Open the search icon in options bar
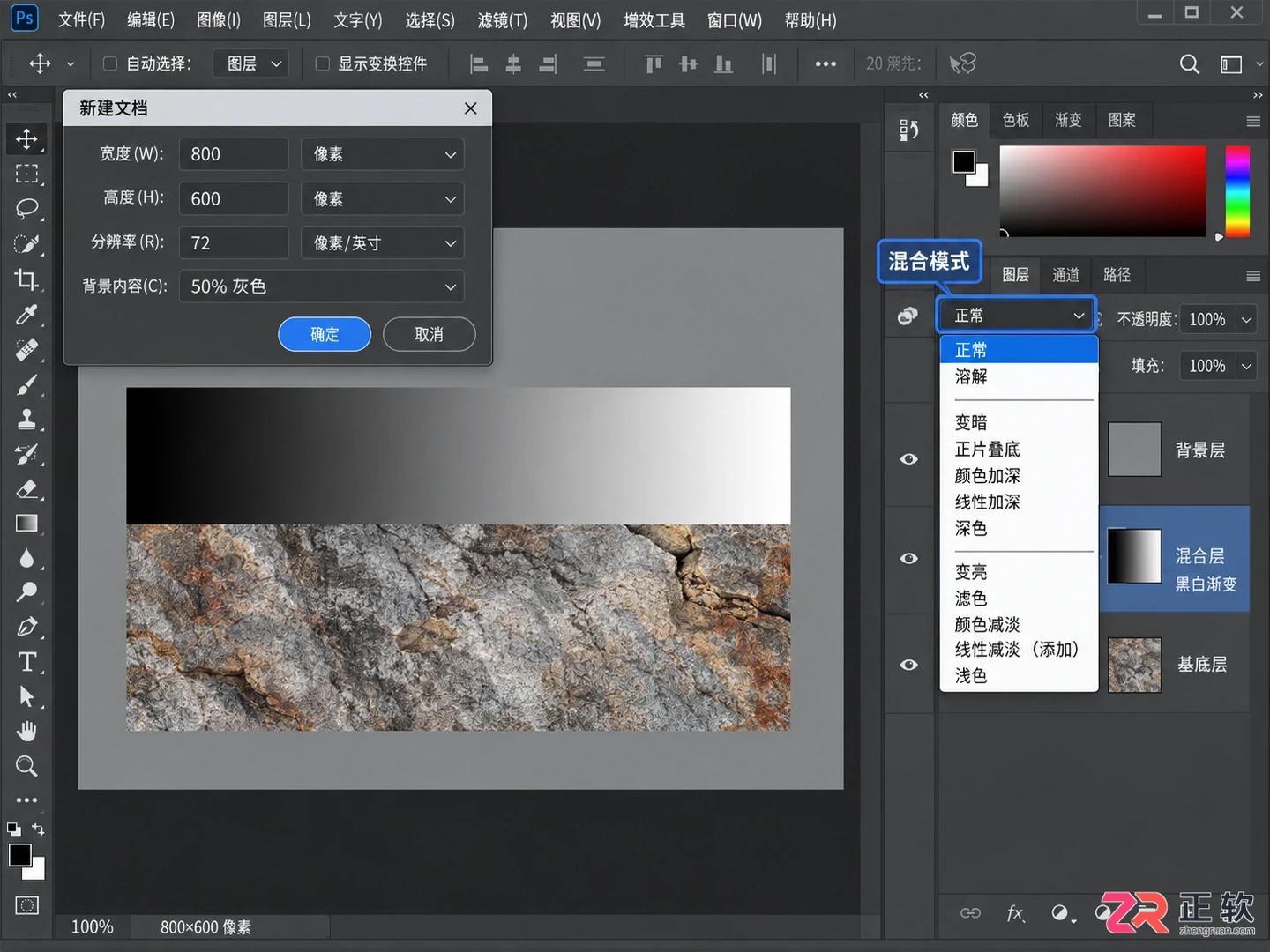 (1189, 63)
